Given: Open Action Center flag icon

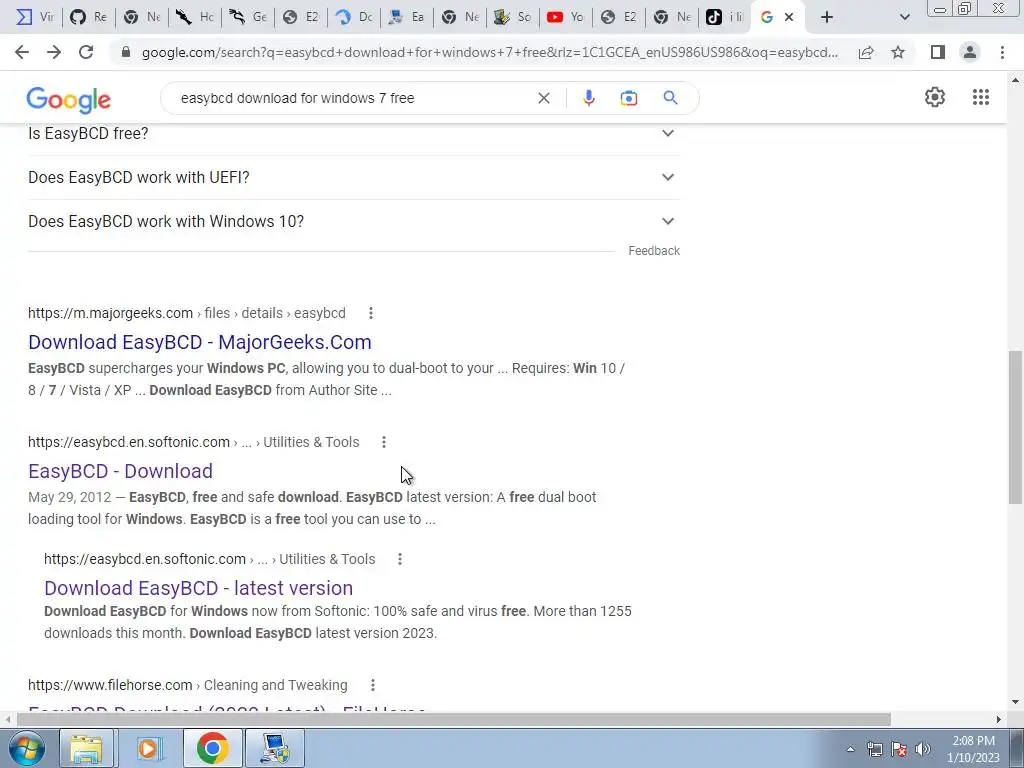Looking at the screenshot, I should 899,749.
